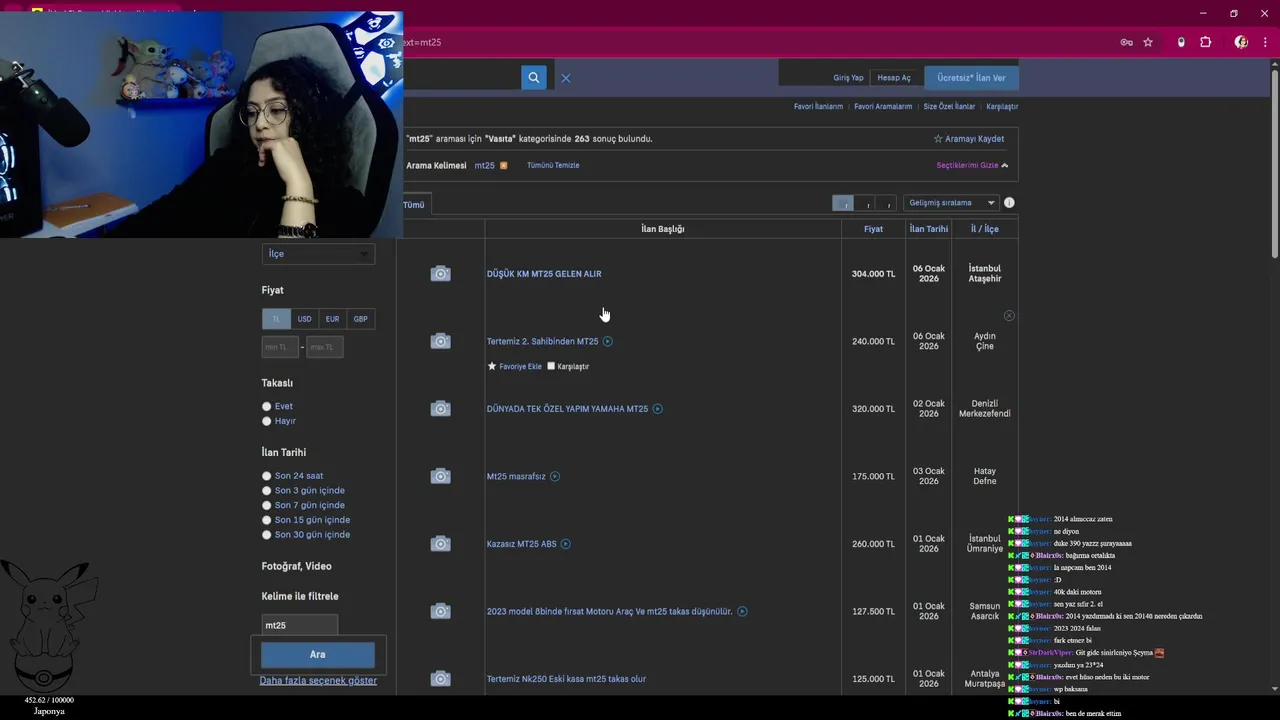Sort by İlan Tarihi column header
Screen dimensions: 1280x720
tap(928, 229)
